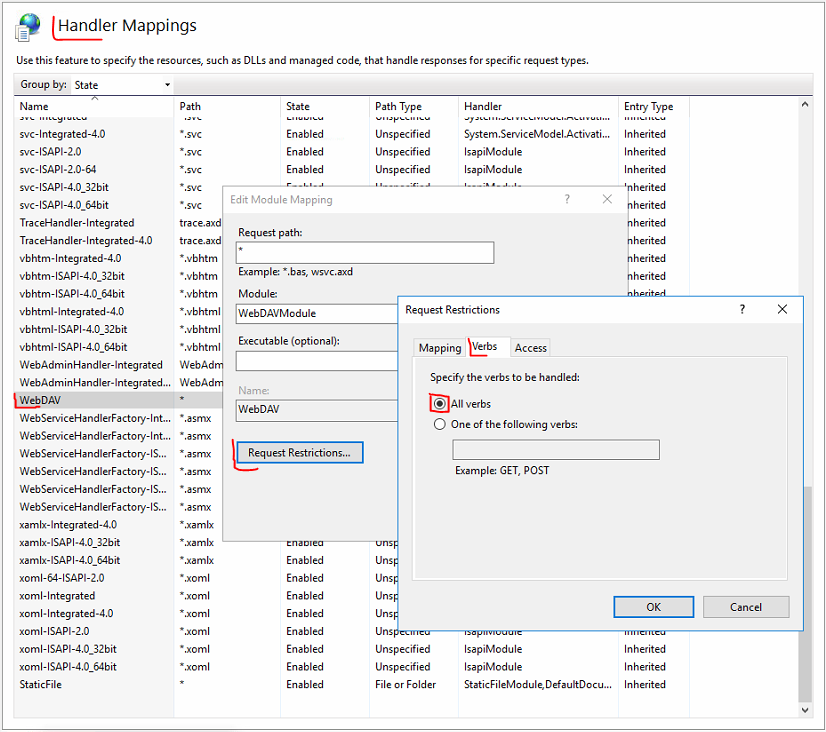This screenshot has width=826, height=732.
Task: Select the xoml-Integrated-4.0 row
Action: [66, 614]
